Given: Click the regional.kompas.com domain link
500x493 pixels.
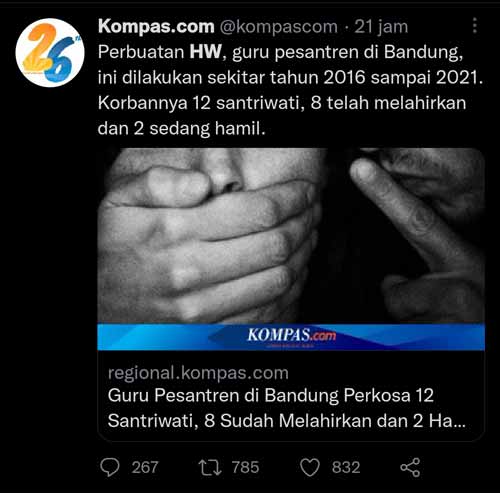Looking at the screenshot, I should (198, 373).
